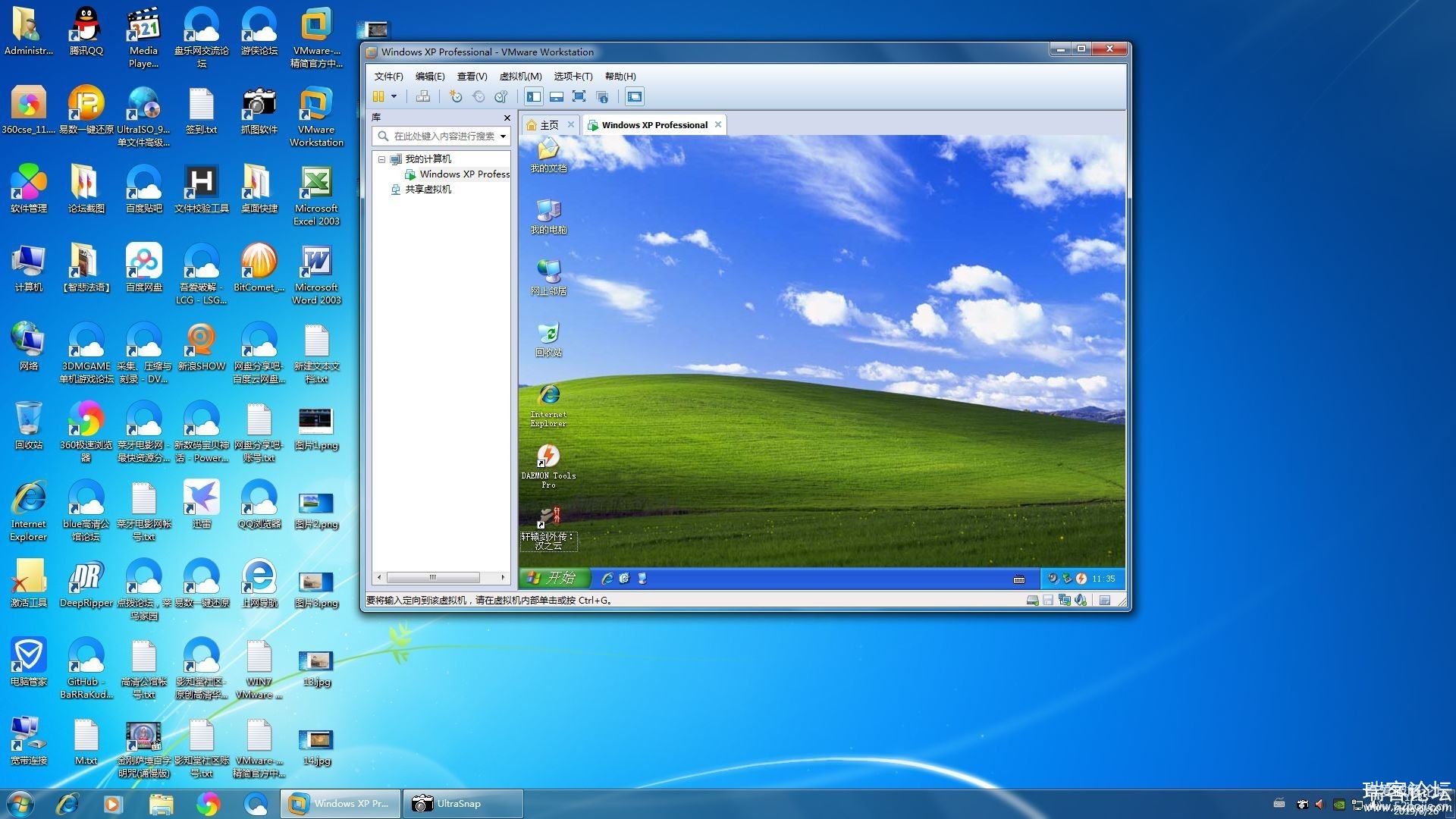Select Microsoft Excel 2003 desktop shortcut
Viewport: 1456px width, 819px height.
click(316, 196)
